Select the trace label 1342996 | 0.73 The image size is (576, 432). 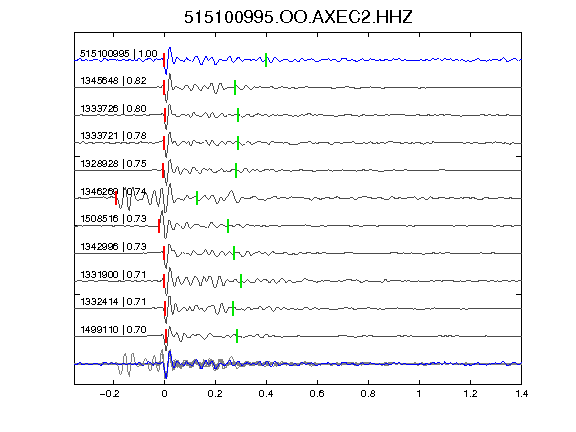coord(114,246)
